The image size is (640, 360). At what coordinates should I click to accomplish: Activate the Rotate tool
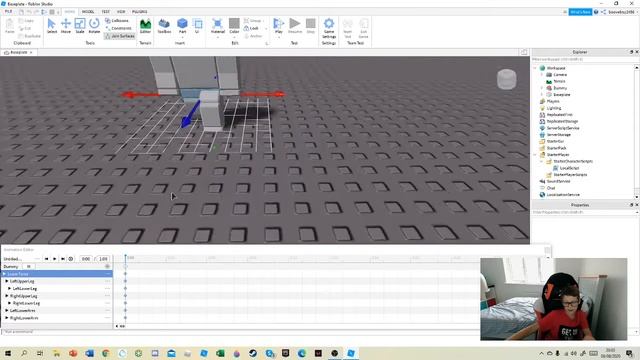[94, 26]
